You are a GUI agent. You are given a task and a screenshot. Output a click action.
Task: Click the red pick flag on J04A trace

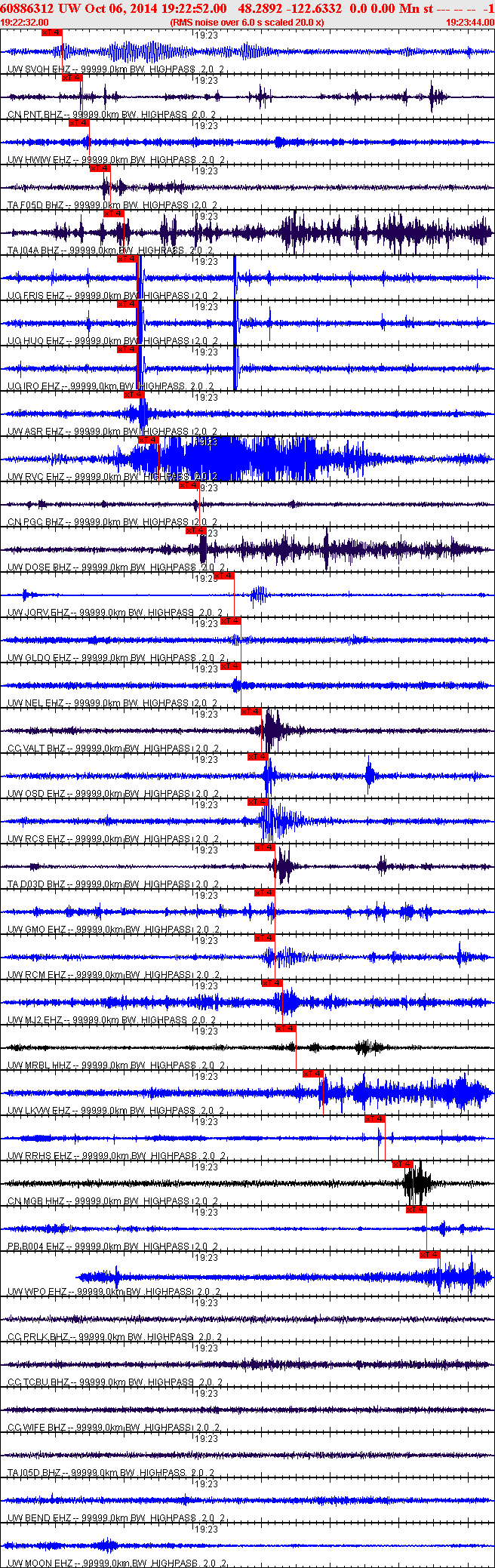tap(113, 214)
